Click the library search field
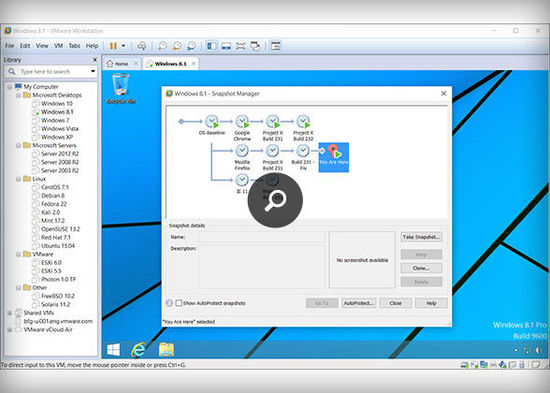Screen dimensions: 550x393 50,72
